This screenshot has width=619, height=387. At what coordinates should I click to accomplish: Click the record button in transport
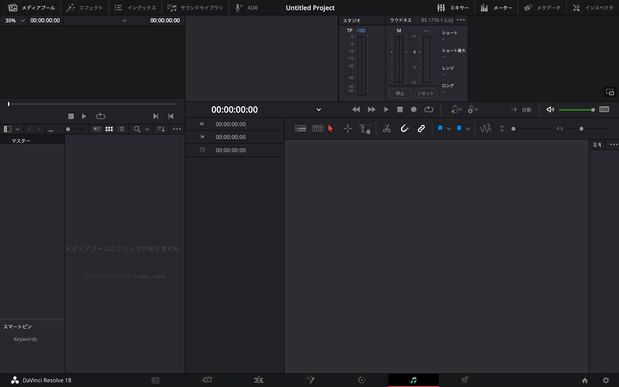(x=414, y=109)
